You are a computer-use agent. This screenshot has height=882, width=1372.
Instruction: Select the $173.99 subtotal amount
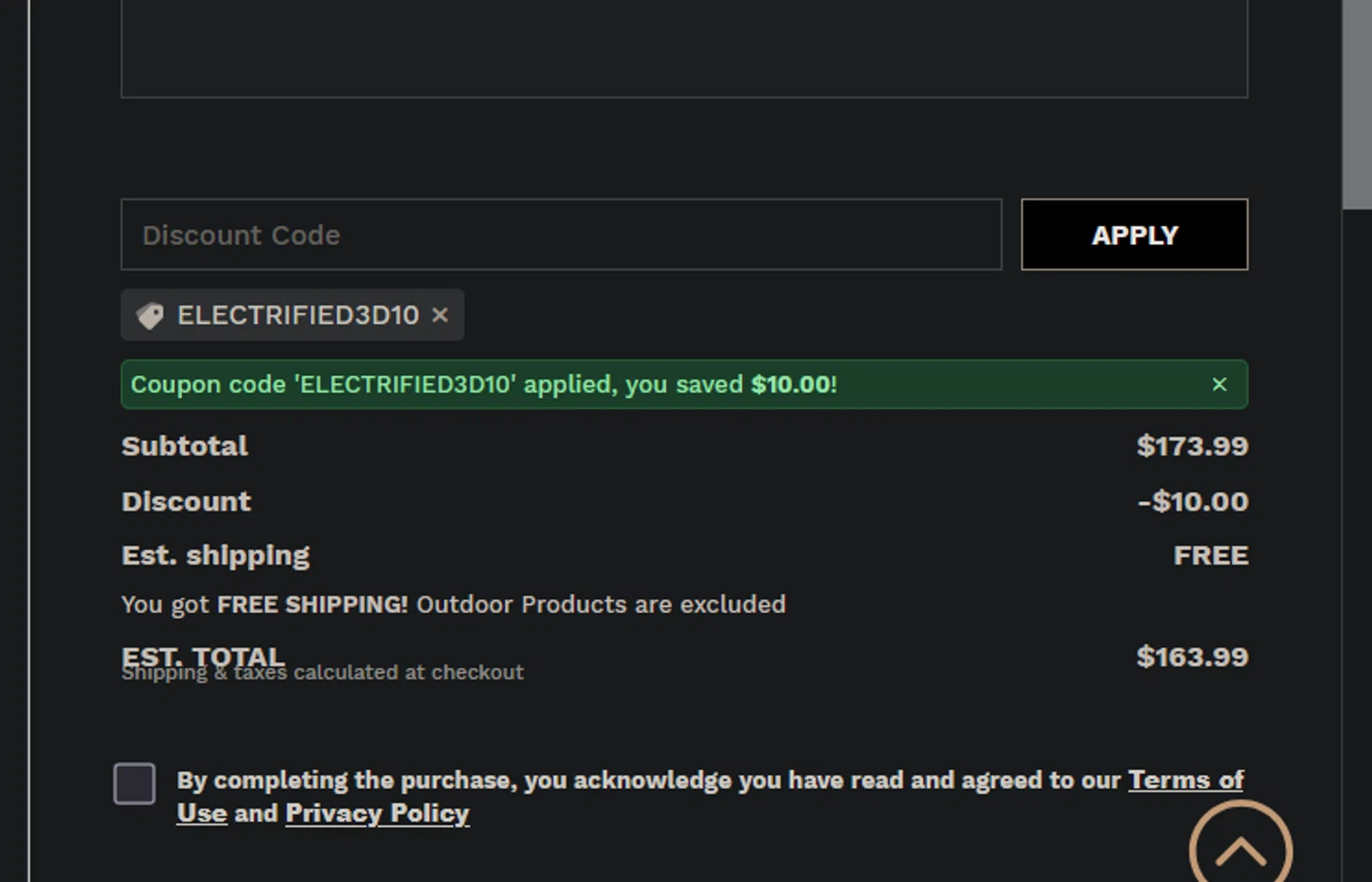tap(1192, 446)
